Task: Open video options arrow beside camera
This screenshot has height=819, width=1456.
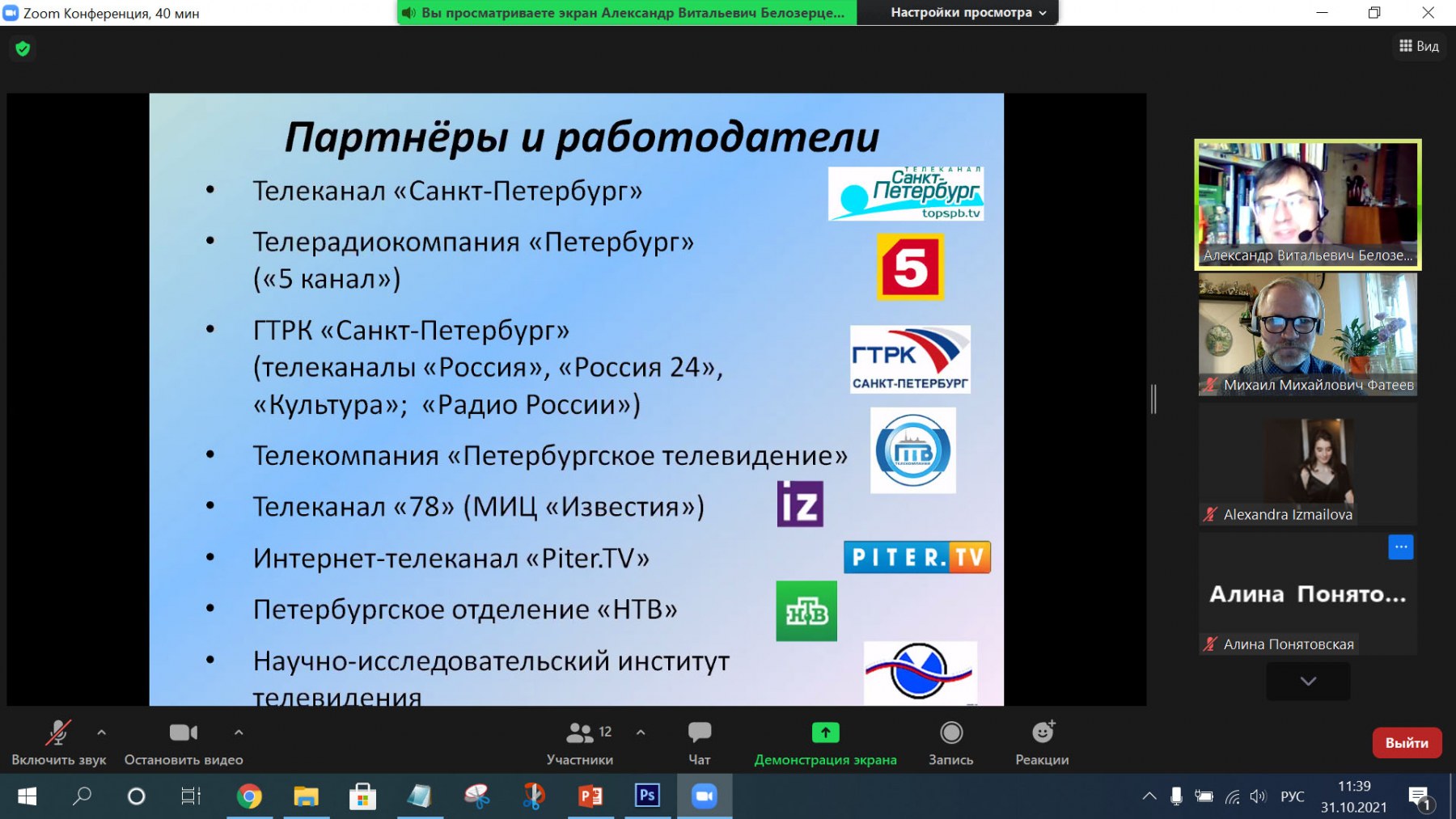Action: [239, 732]
